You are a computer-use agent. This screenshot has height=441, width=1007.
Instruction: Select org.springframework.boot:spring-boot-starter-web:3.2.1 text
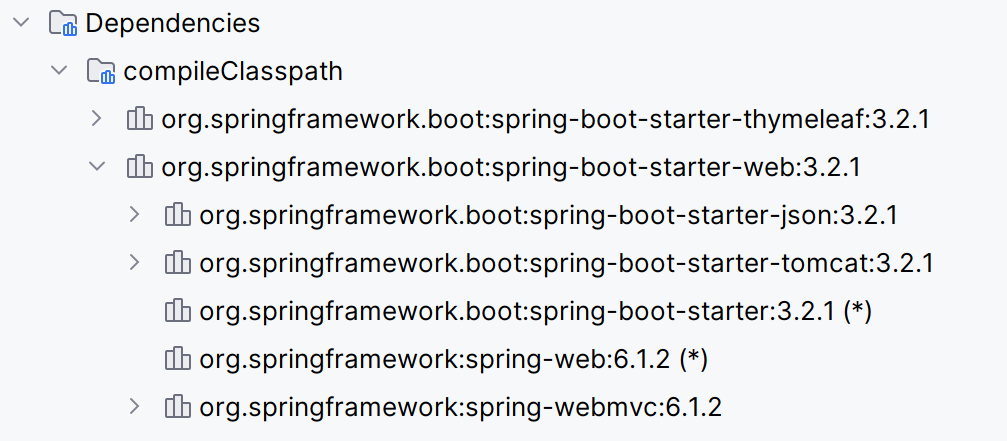tap(511, 168)
